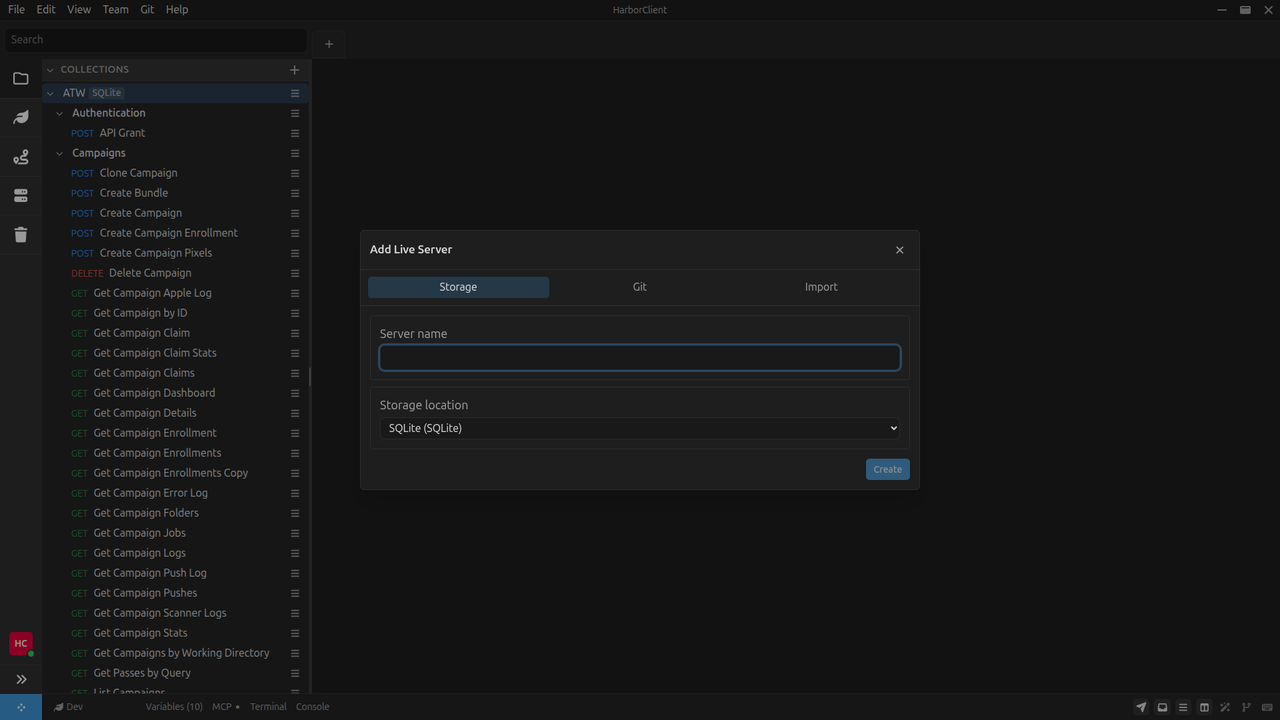Open hamburger menu for Campaigns folder
This screenshot has height=720, width=1280.
pyautogui.click(x=295, y=153)
